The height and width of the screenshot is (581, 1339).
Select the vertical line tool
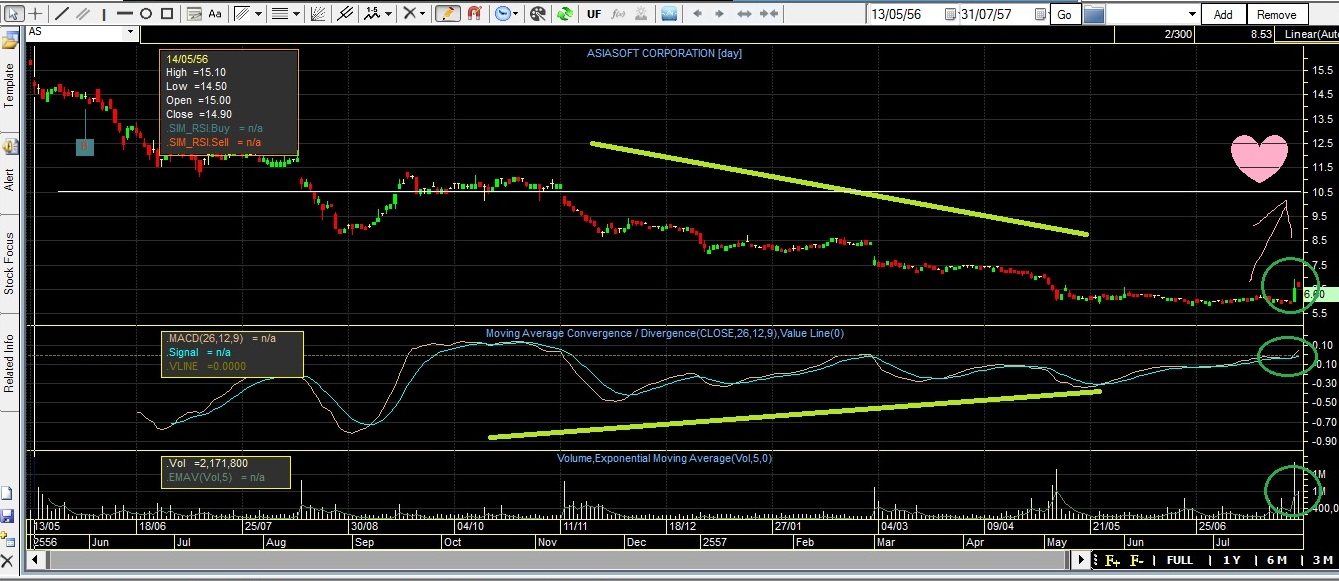click(104, 14)
